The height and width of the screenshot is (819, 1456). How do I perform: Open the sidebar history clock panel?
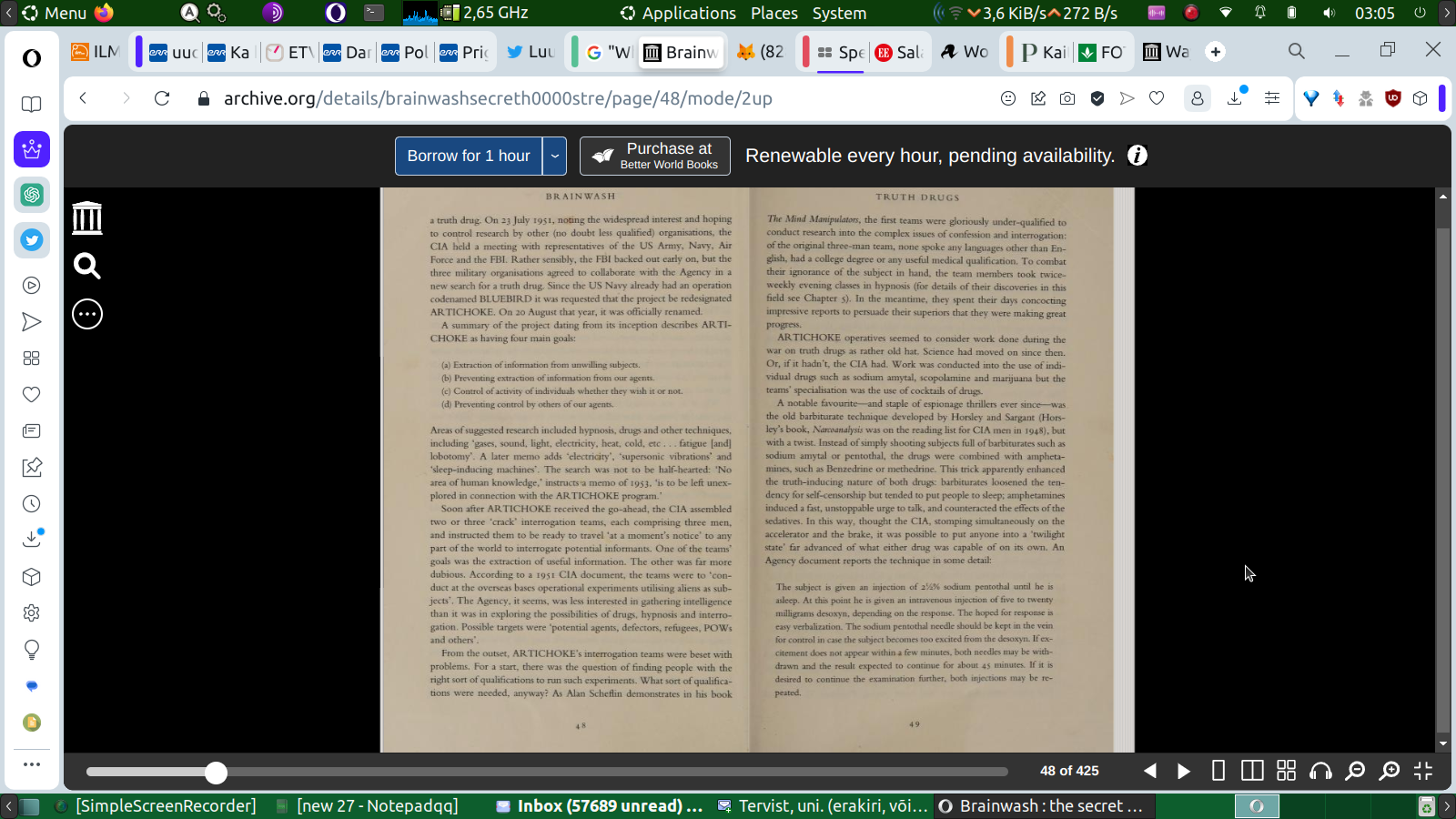pos(32,504)
